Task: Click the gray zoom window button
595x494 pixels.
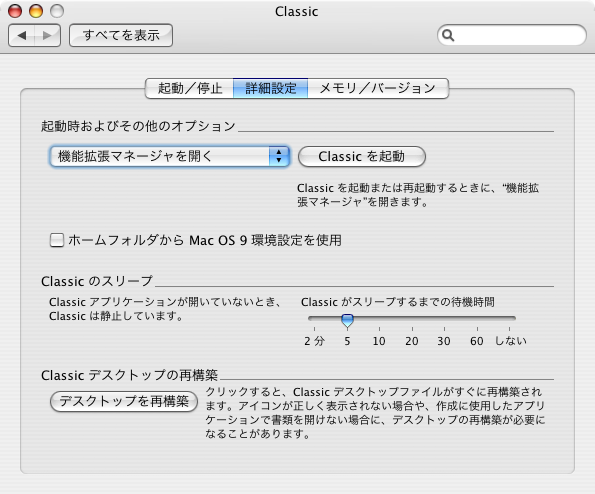Action: (57, 11)
